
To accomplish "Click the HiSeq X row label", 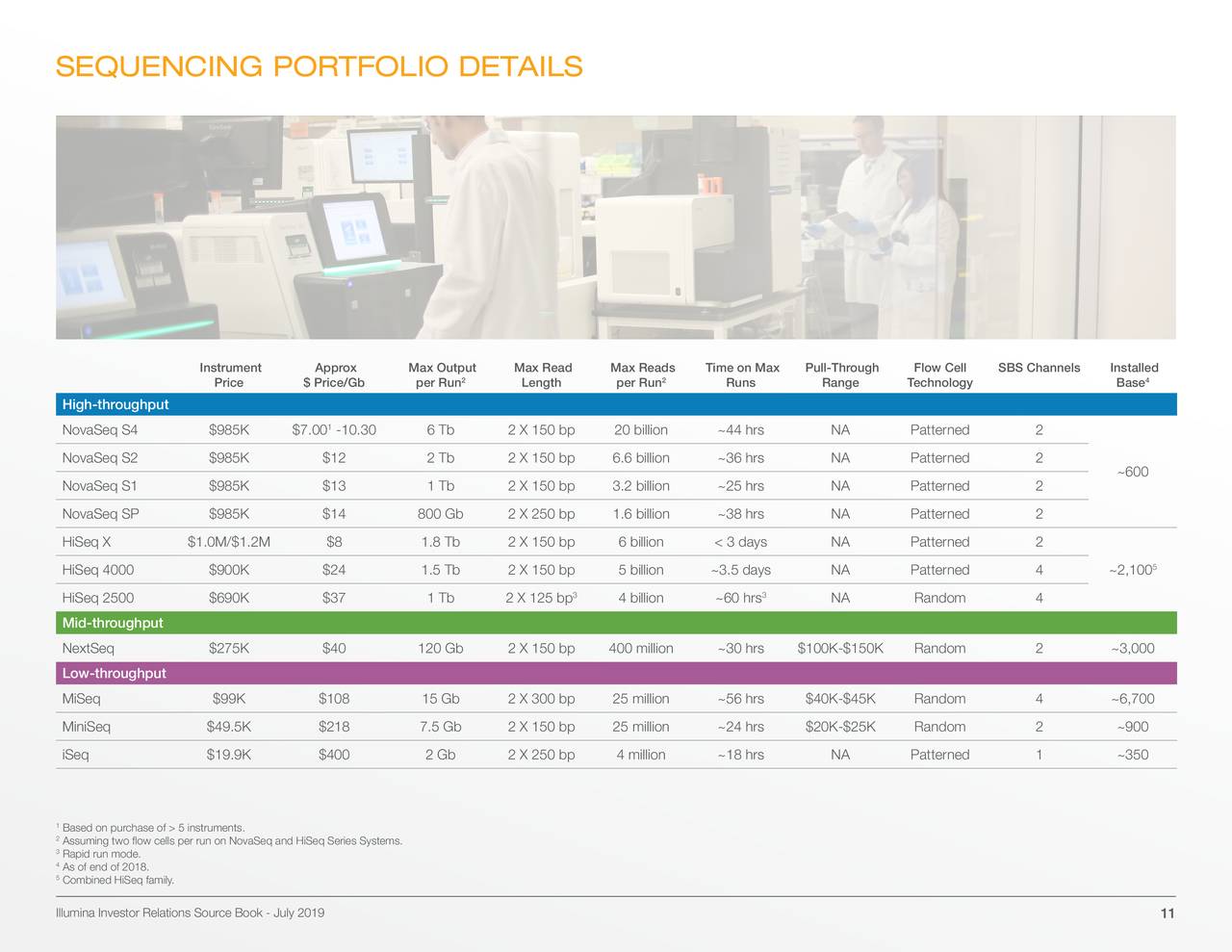I will coord(87,542).
